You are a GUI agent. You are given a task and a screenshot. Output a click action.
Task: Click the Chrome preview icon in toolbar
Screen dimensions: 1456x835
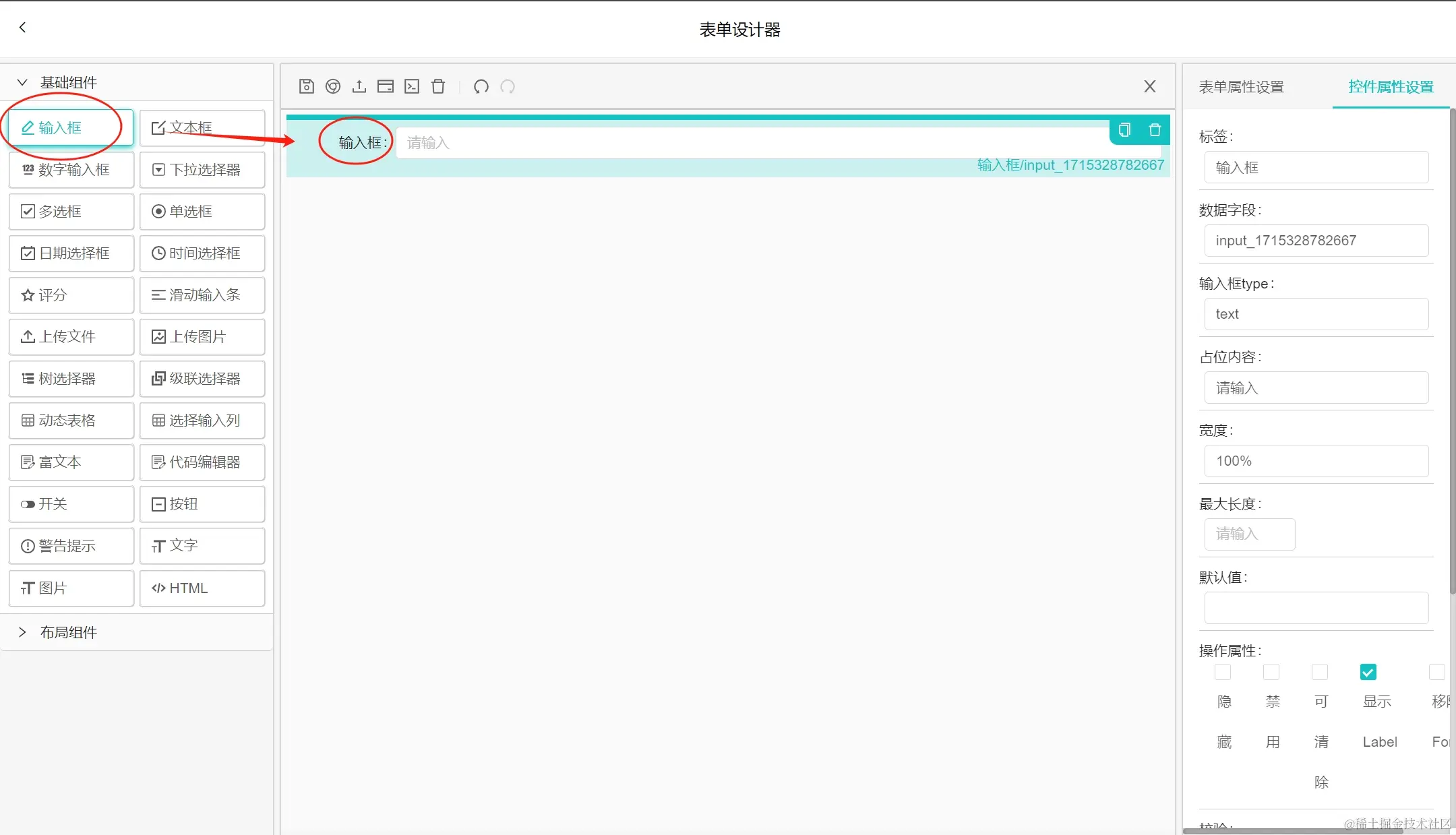click(333, 86)
